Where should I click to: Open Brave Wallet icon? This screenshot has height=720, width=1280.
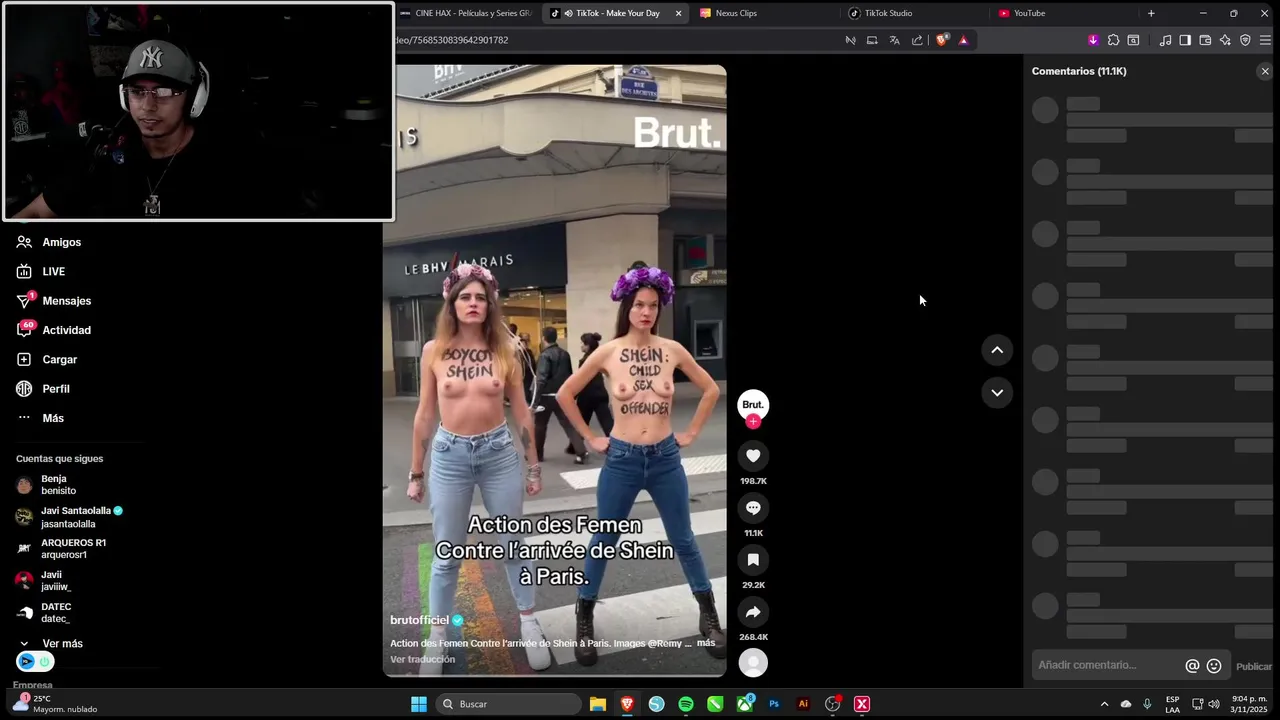[x=1205, y=40]
